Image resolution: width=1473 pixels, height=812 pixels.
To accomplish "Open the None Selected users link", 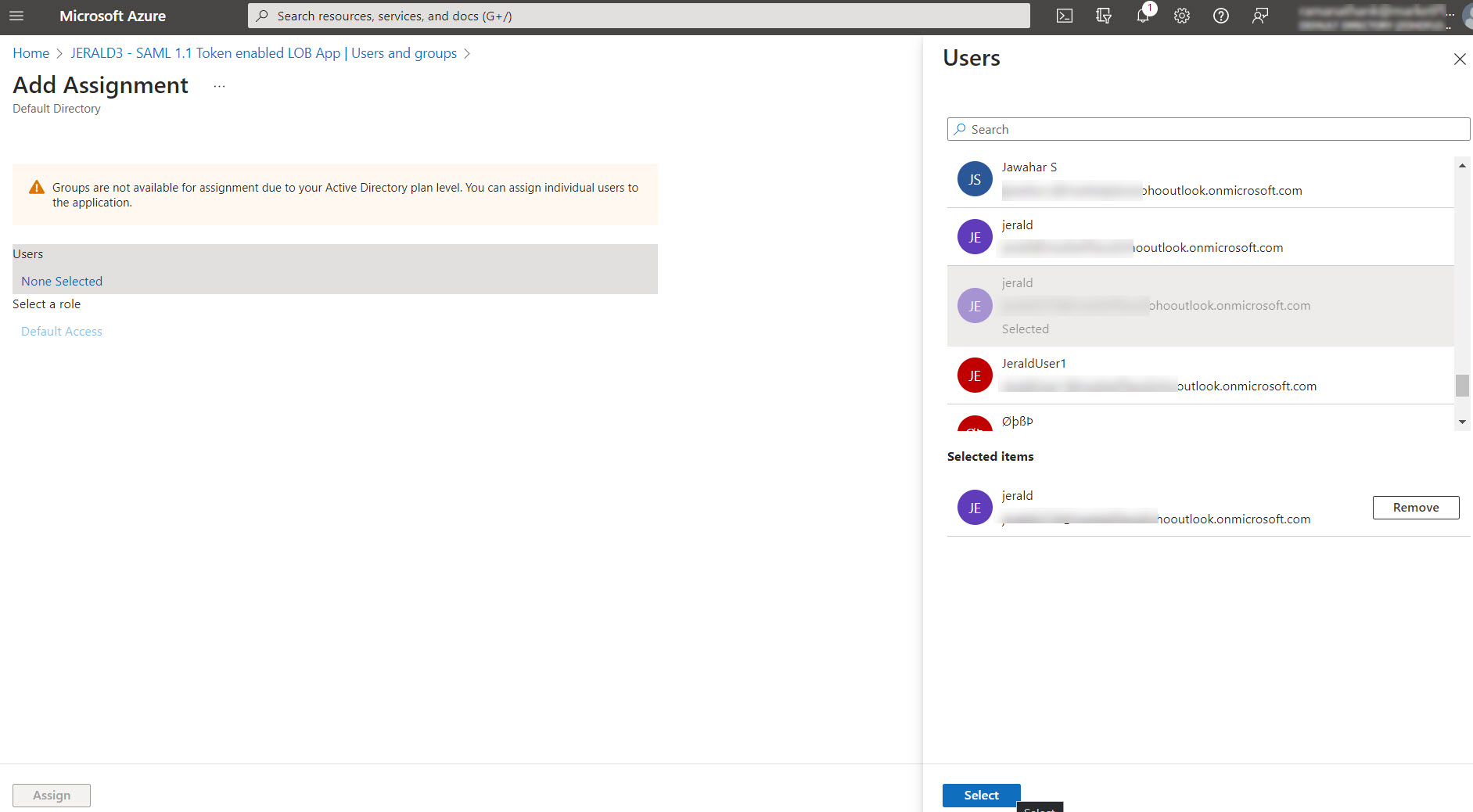I will 62,282.
